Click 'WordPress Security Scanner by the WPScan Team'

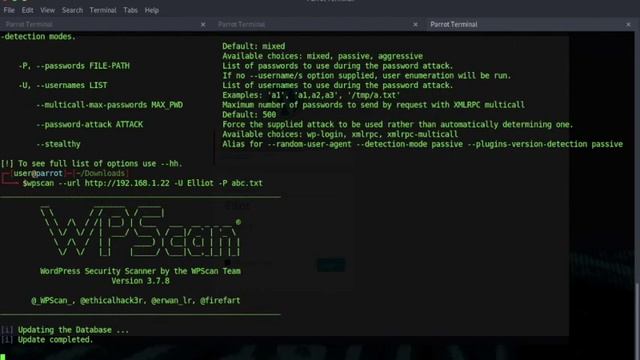(140, 271)
